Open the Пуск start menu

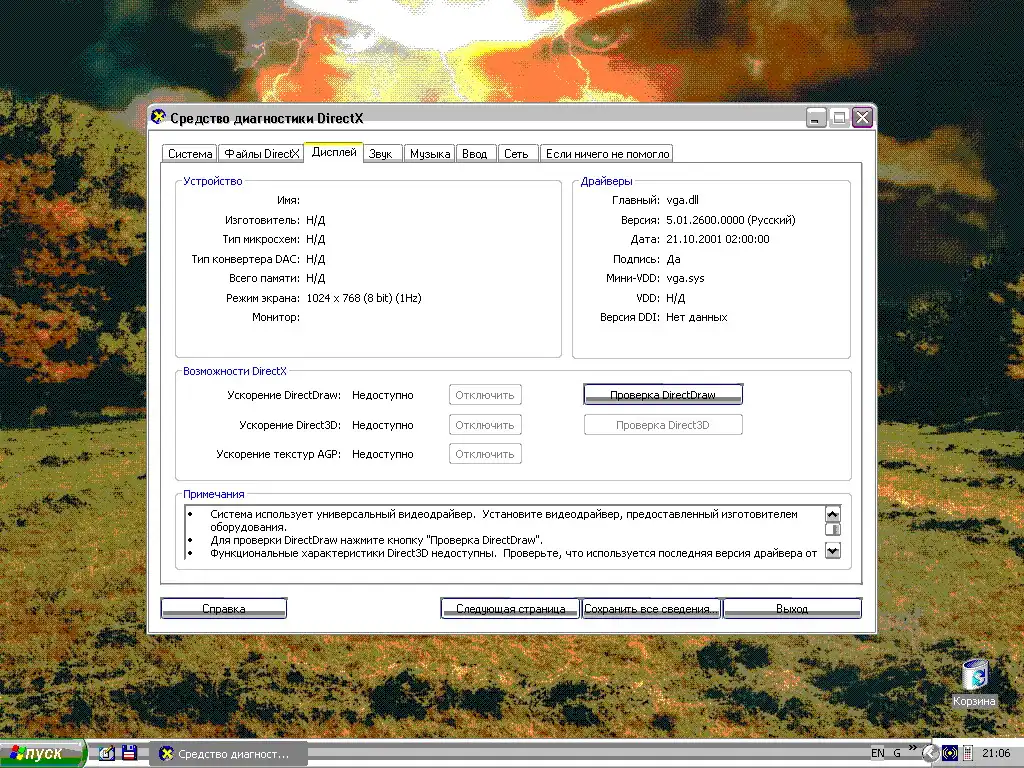tap(43, 753)
